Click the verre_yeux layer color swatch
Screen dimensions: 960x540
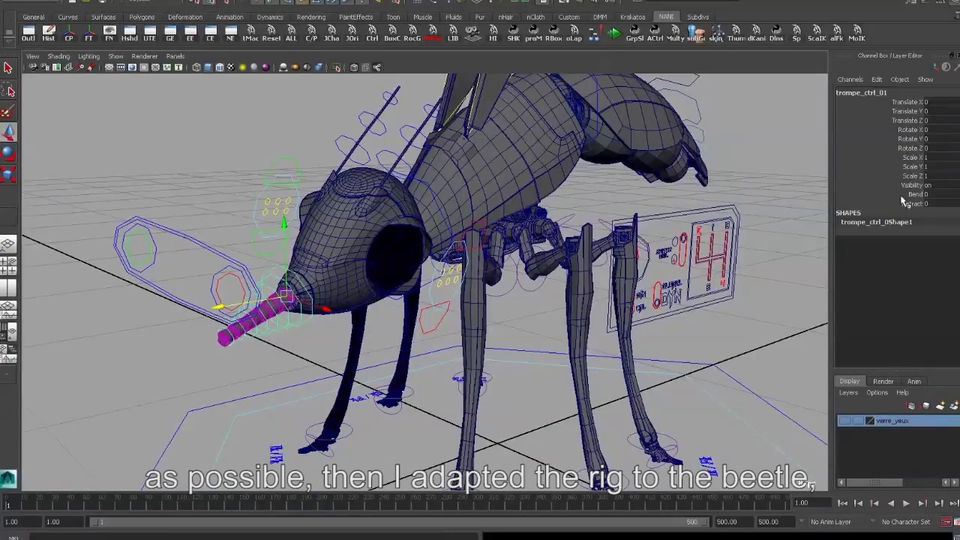(869, 421)
